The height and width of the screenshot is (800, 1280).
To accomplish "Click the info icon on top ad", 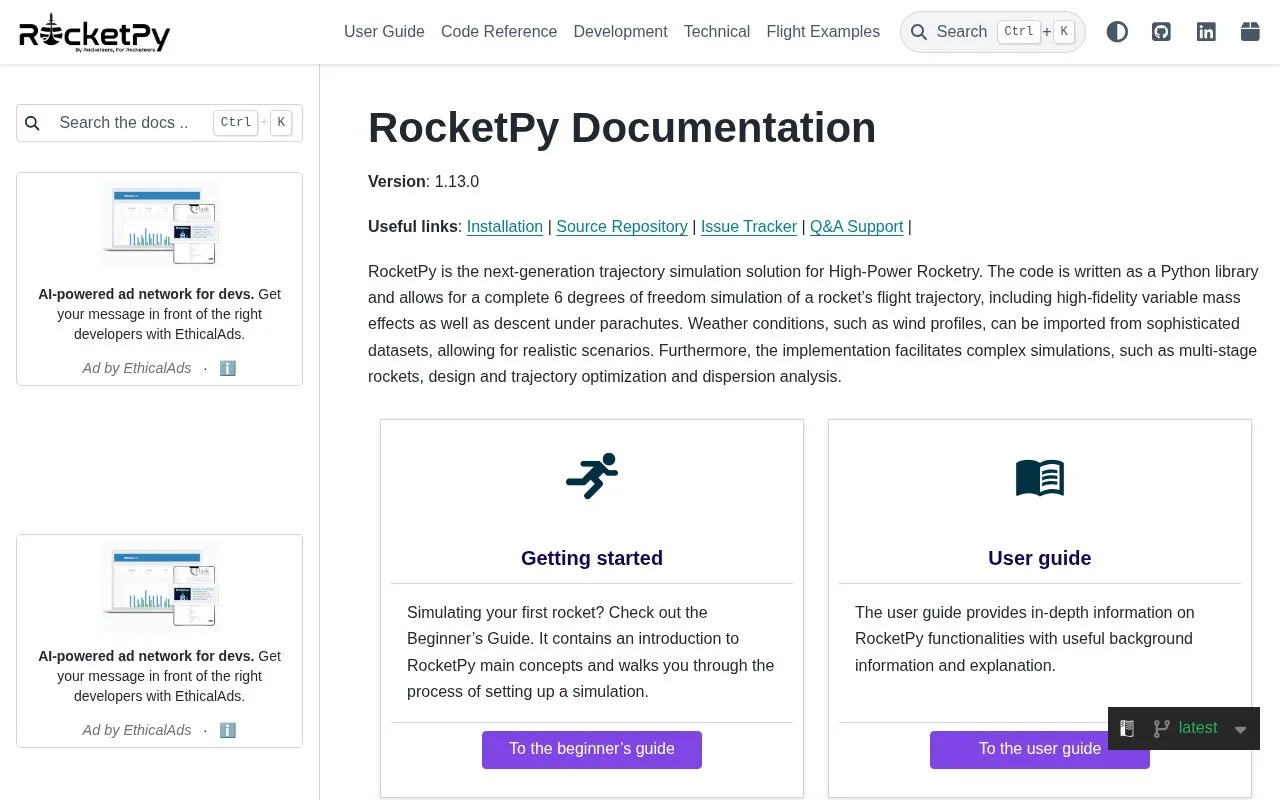I will 227,368.
